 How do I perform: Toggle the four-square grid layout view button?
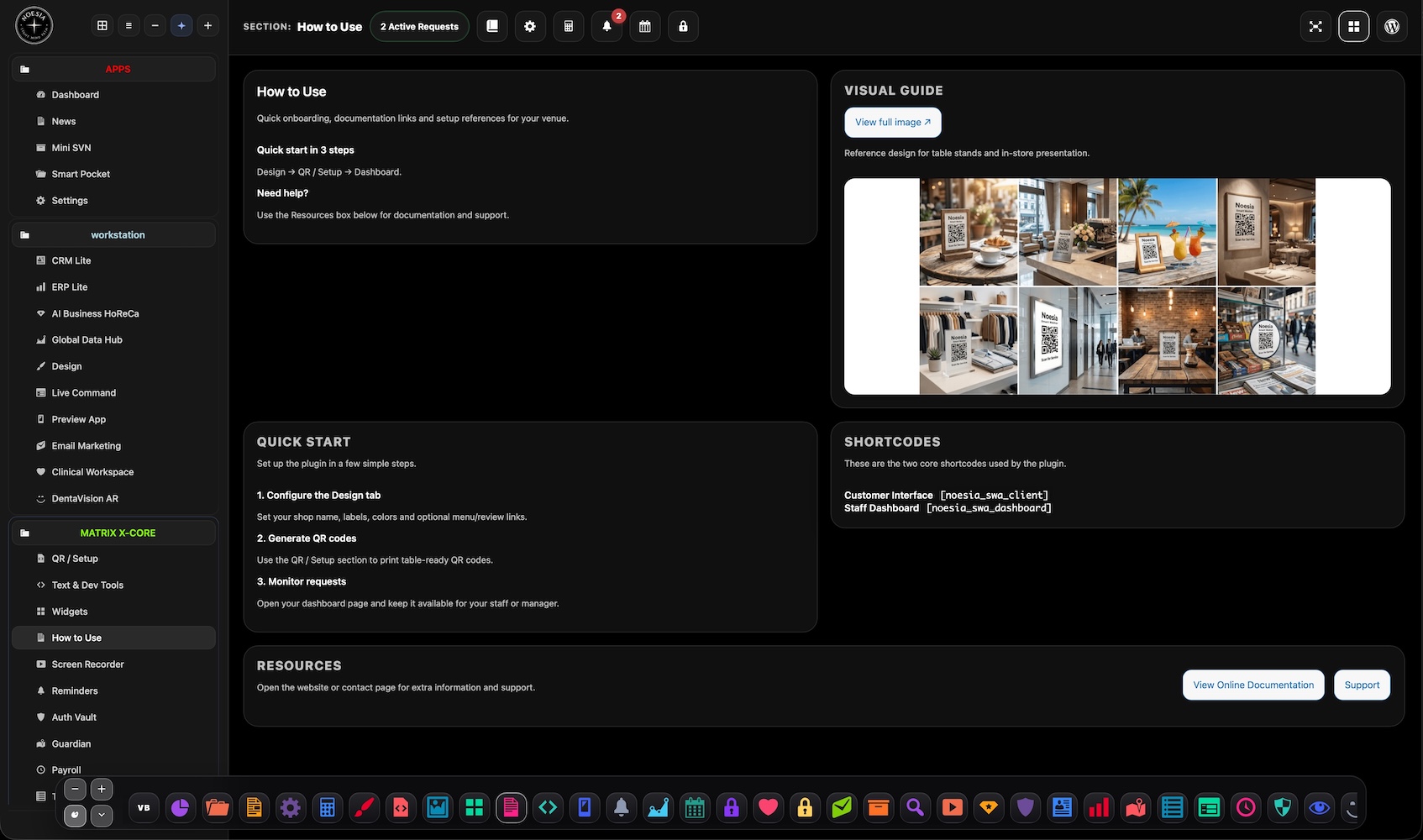pos(1353,26)
